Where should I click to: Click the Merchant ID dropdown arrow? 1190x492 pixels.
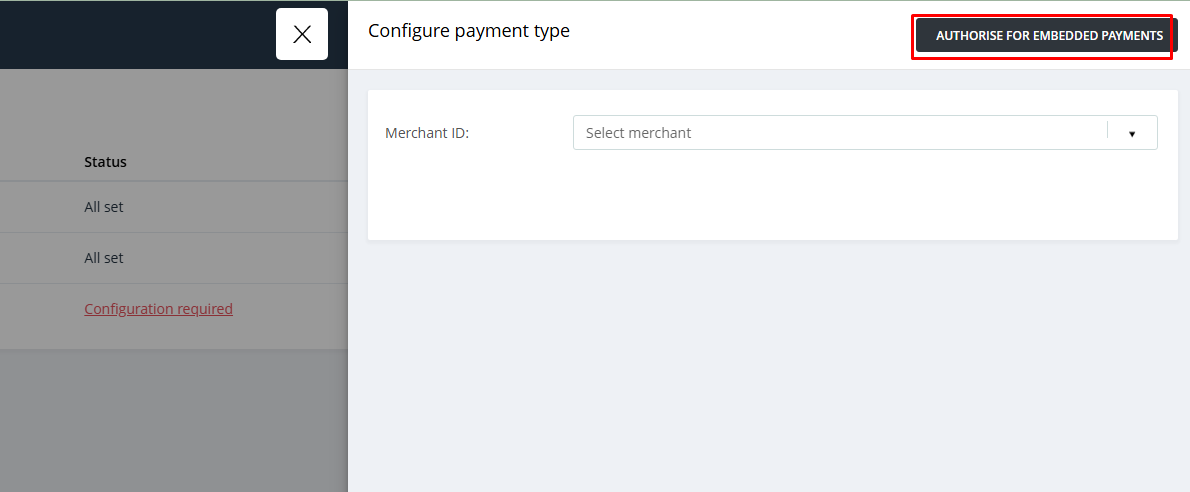tap(1132, 134)
